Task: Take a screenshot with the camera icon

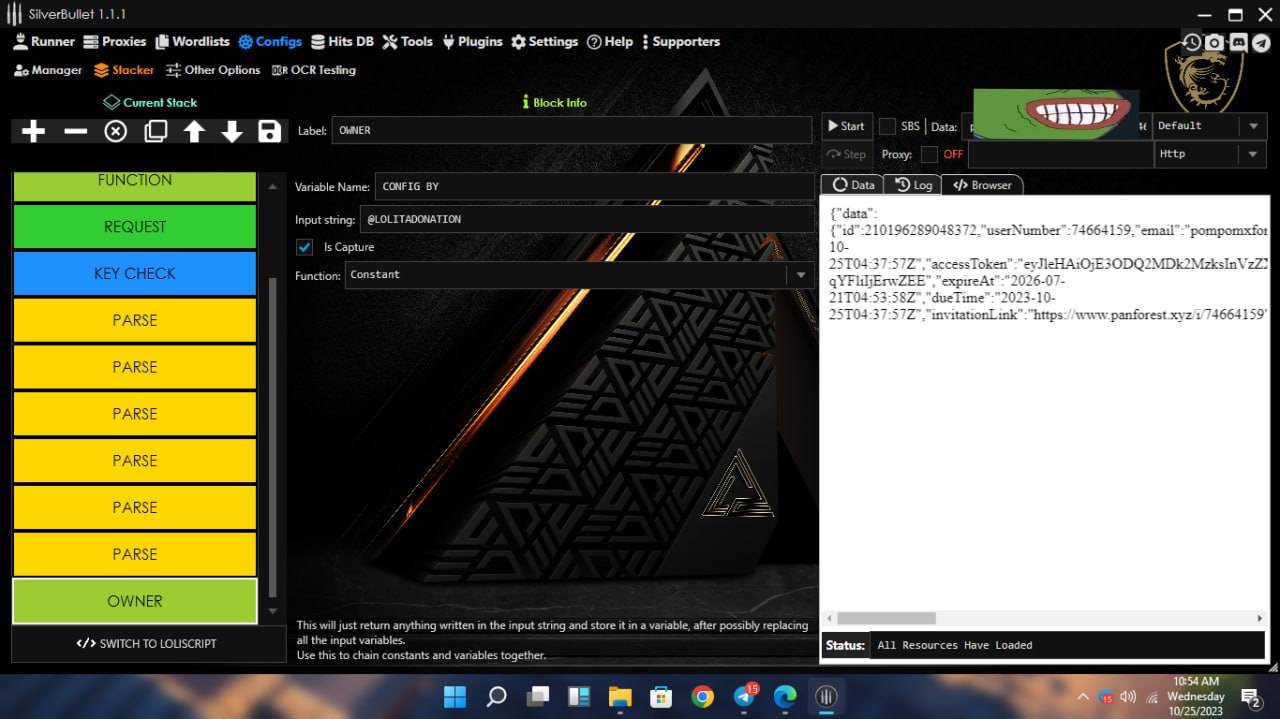Action: tap(1214, 43)
